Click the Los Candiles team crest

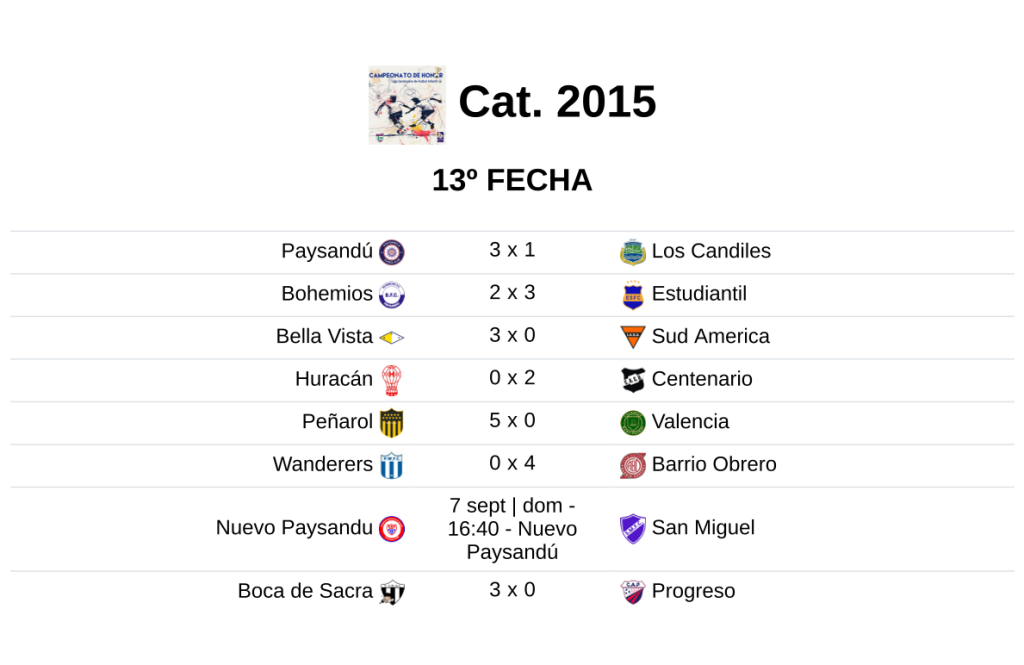(633, 252)
